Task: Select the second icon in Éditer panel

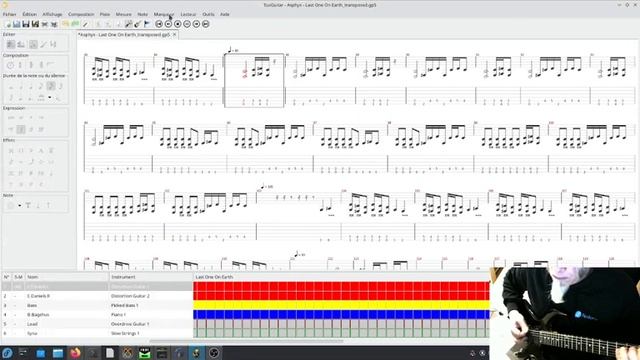Action: click(x=21, y=44)
